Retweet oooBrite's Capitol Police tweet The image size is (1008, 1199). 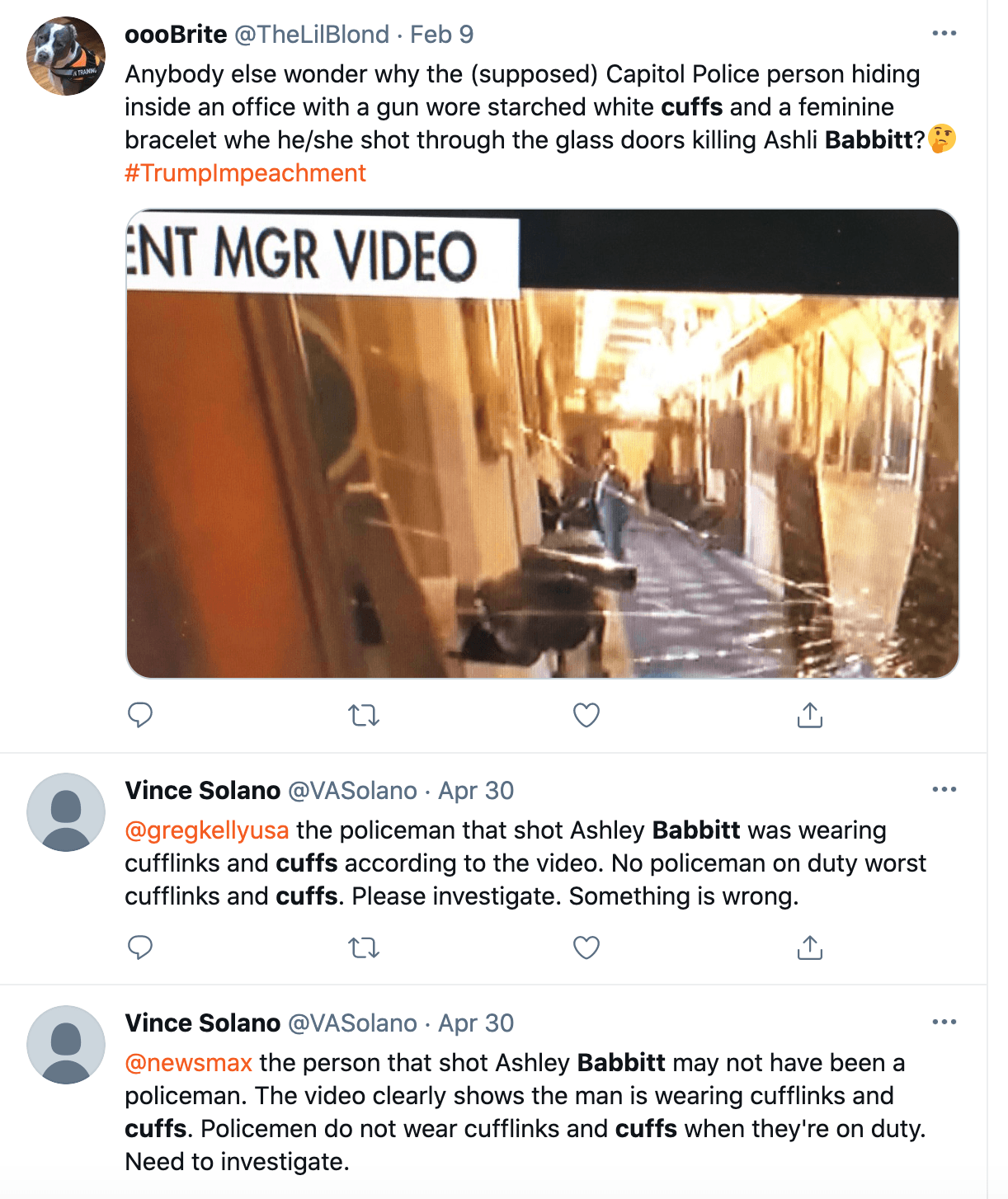[x=364, y=715]
